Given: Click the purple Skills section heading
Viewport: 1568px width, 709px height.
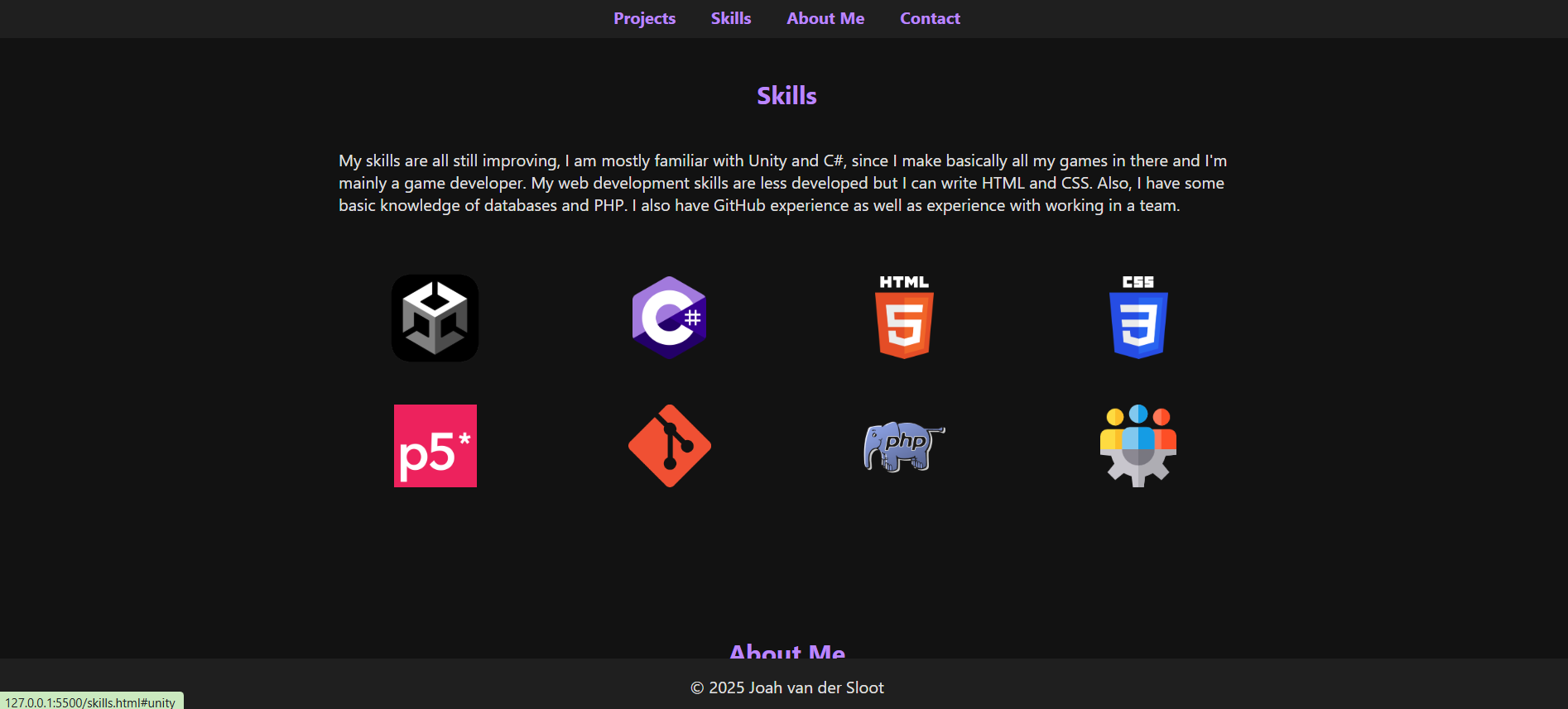Looking at the screenshot, I should pos(786,96).
